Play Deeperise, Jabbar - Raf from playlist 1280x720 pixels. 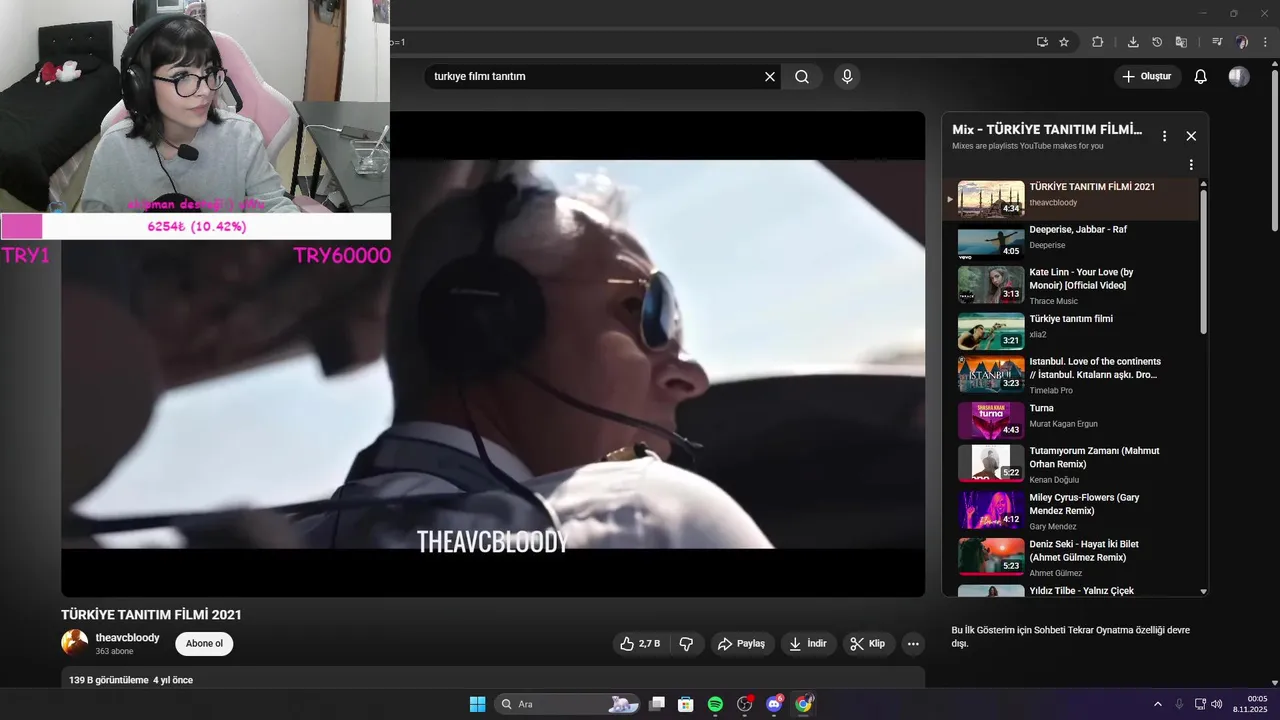(1070, 243)
